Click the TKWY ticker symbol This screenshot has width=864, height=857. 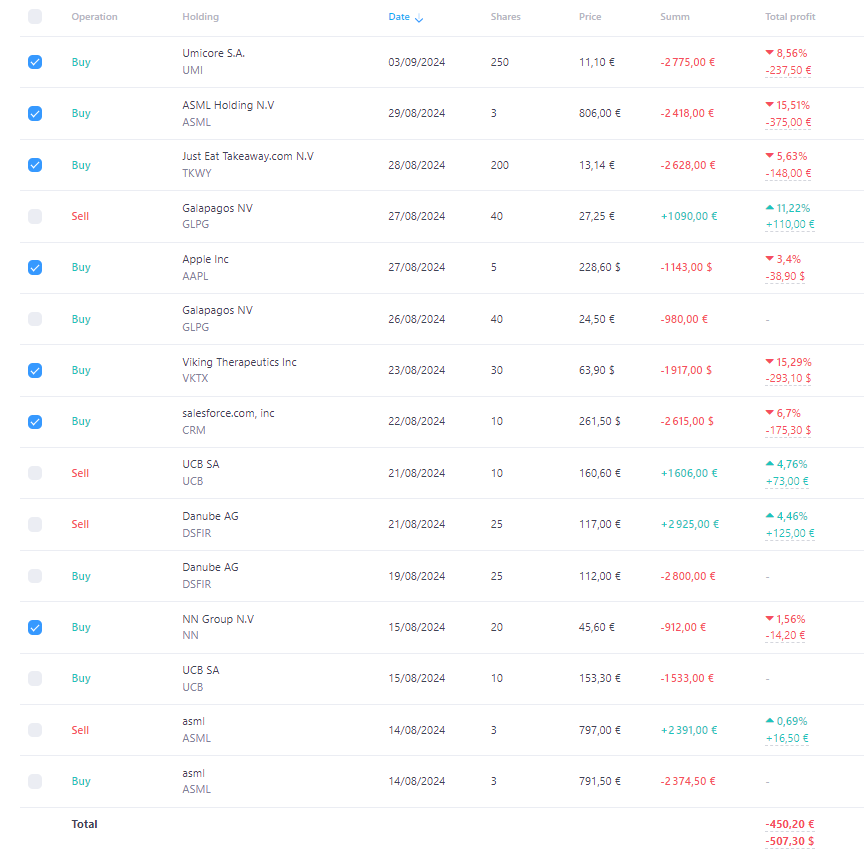197,173
